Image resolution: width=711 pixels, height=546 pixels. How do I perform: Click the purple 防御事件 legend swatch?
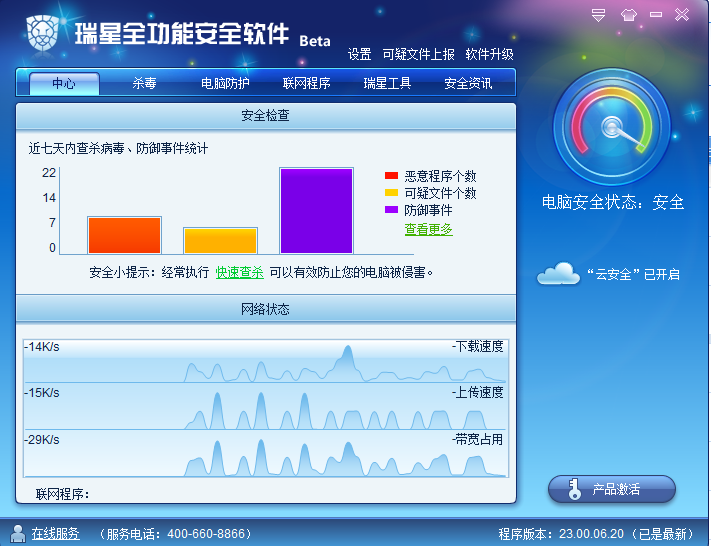coord(391,210)
